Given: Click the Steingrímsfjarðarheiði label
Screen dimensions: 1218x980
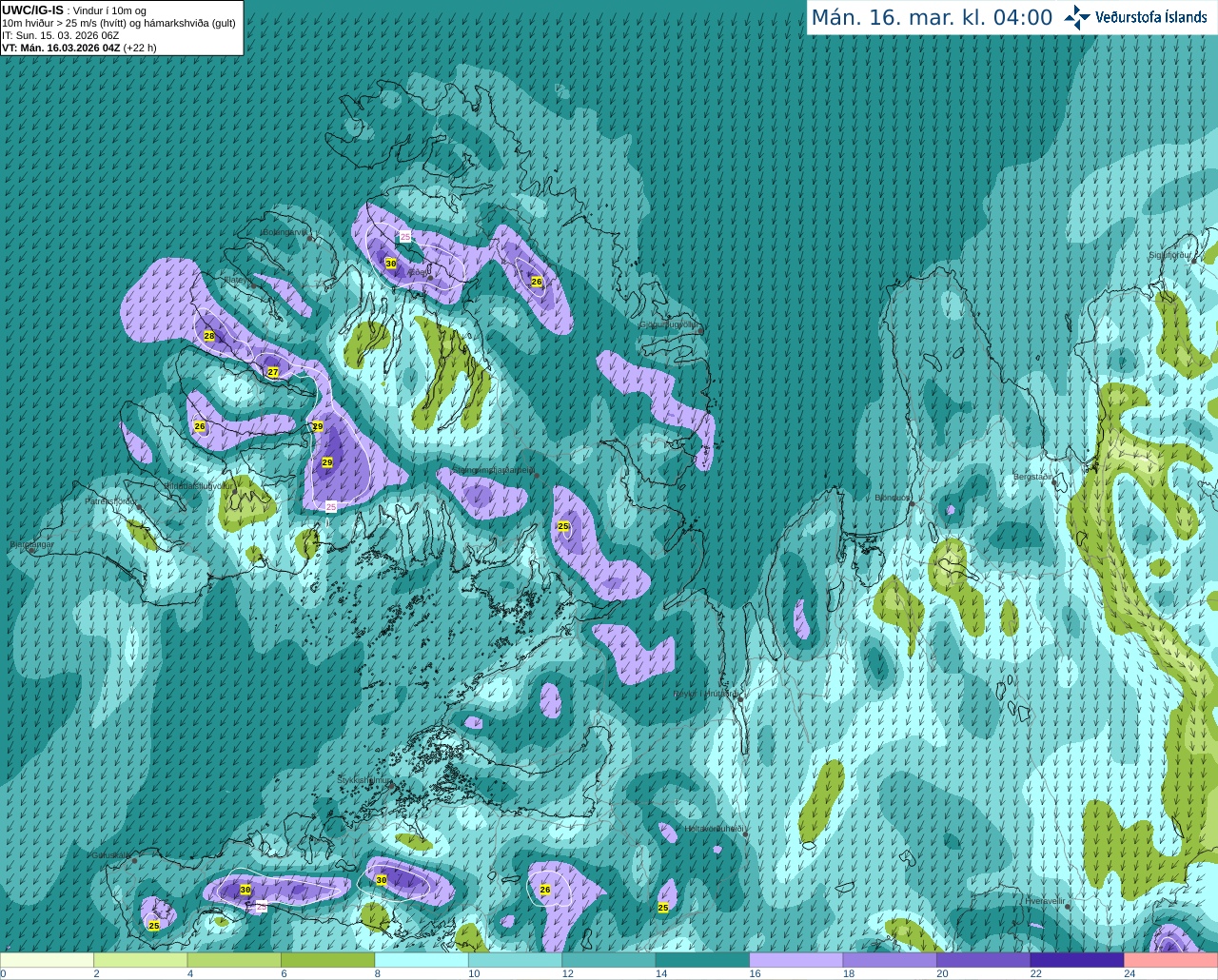Looking at the screenshot, I should pos(493,470).
